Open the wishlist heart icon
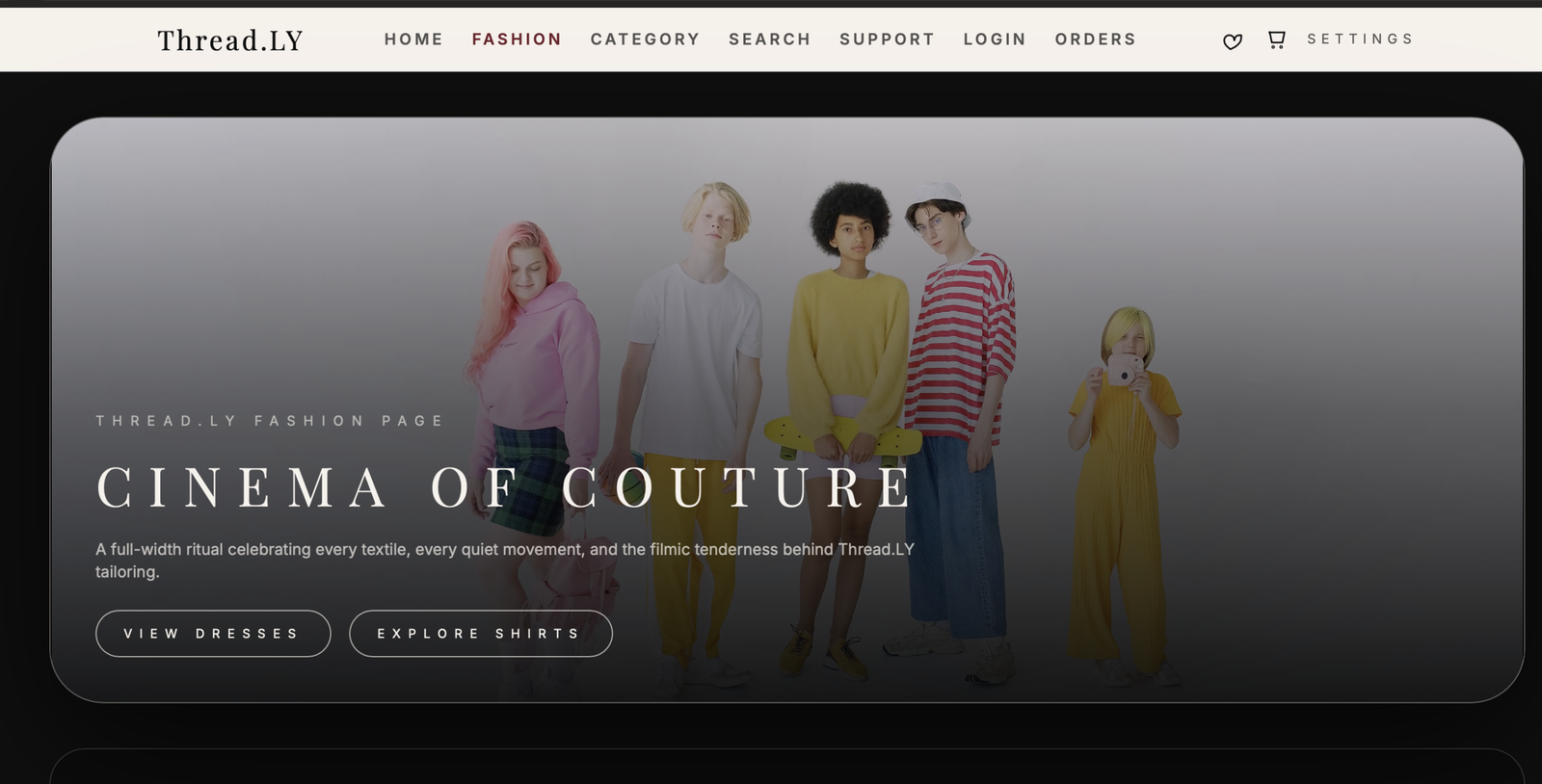The width and height of the screenshot is (1542, 784). 1232,41
